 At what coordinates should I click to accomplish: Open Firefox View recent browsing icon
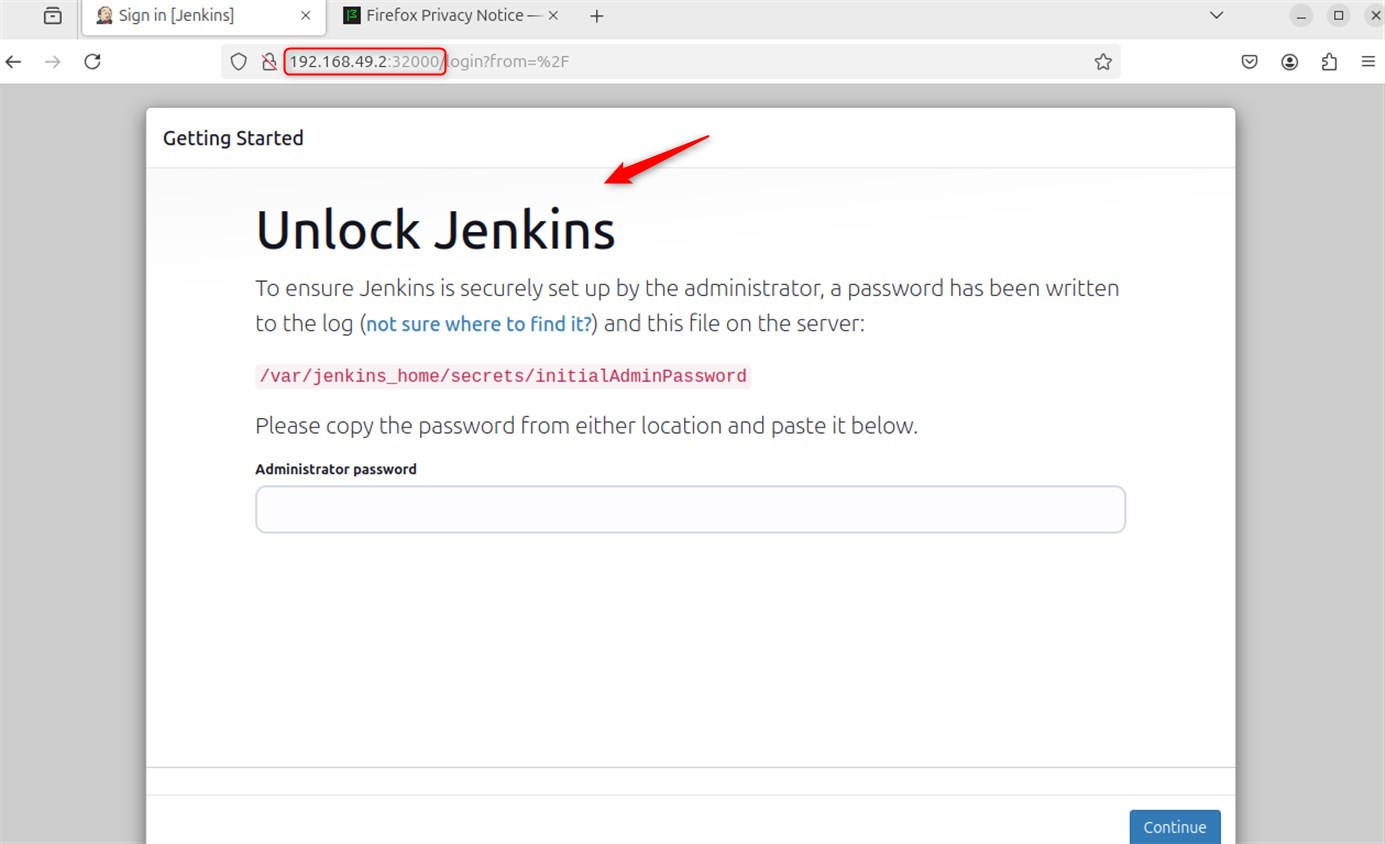point(52,16)
